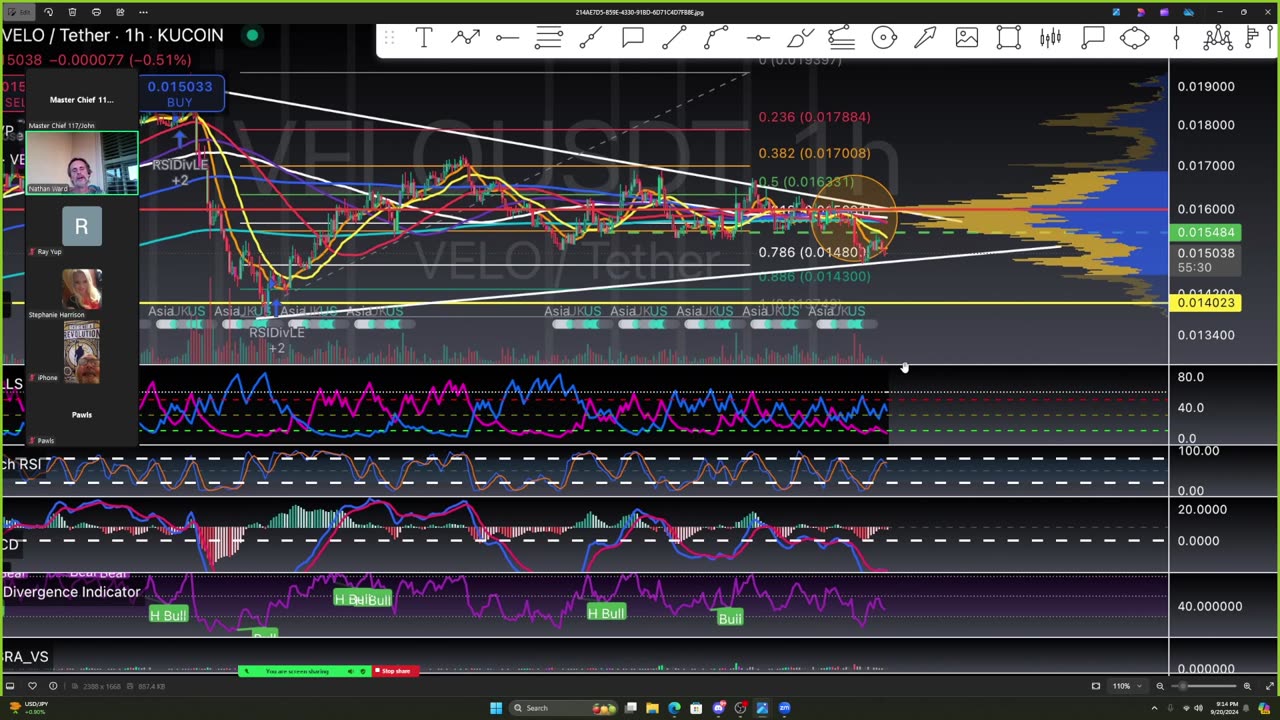Screen dimensions: 1280x720
Task: Click the fit to window icon
Action: 1096,686
